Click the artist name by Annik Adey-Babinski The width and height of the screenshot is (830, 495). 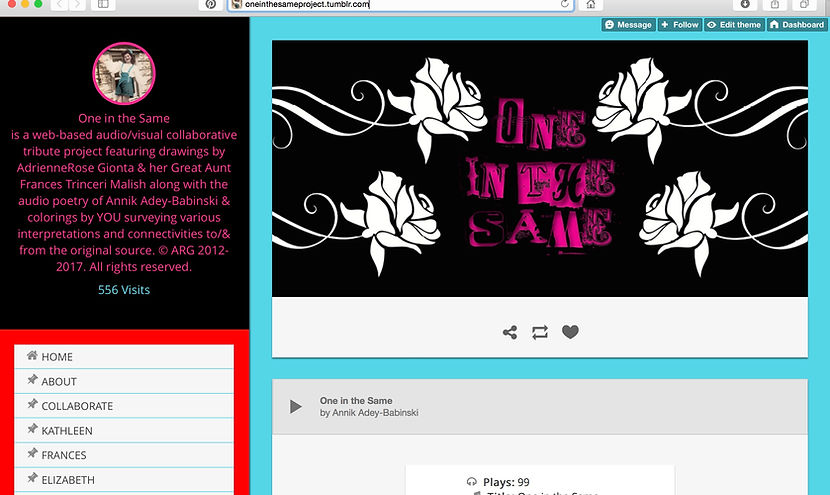(369, 413)
